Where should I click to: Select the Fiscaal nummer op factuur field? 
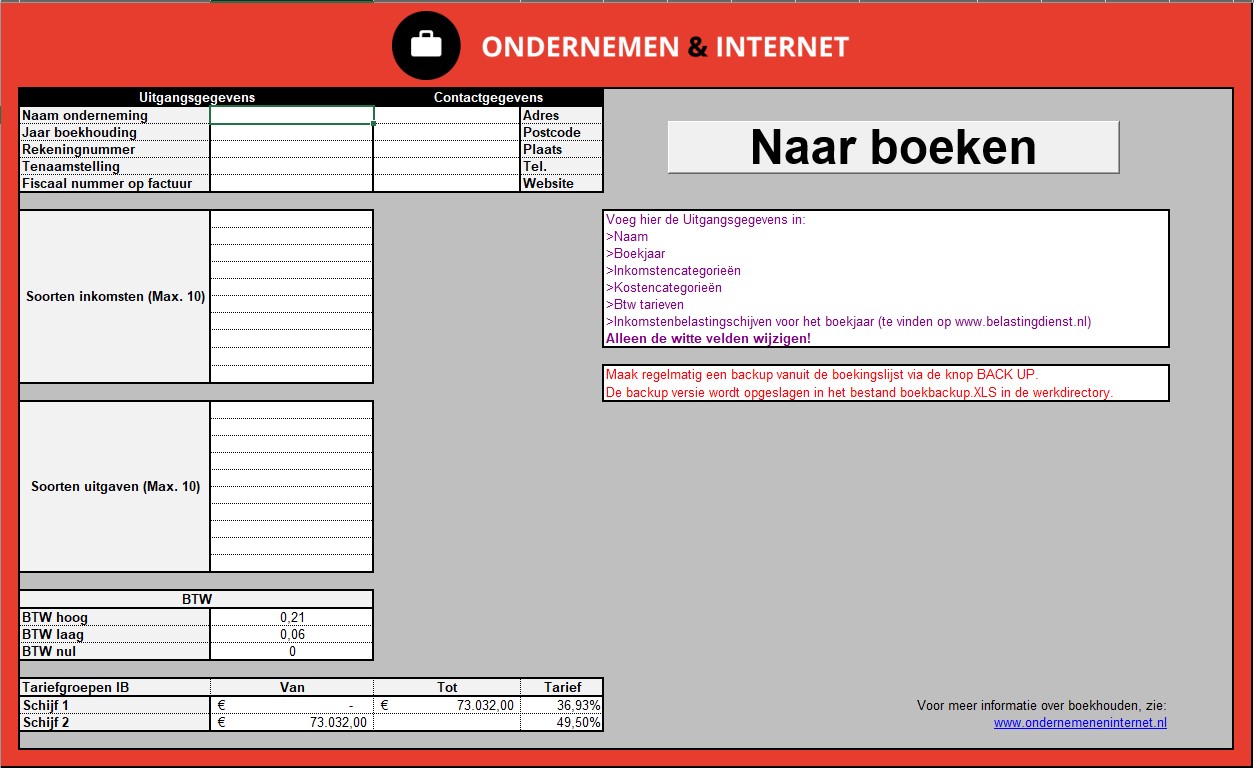290,183
